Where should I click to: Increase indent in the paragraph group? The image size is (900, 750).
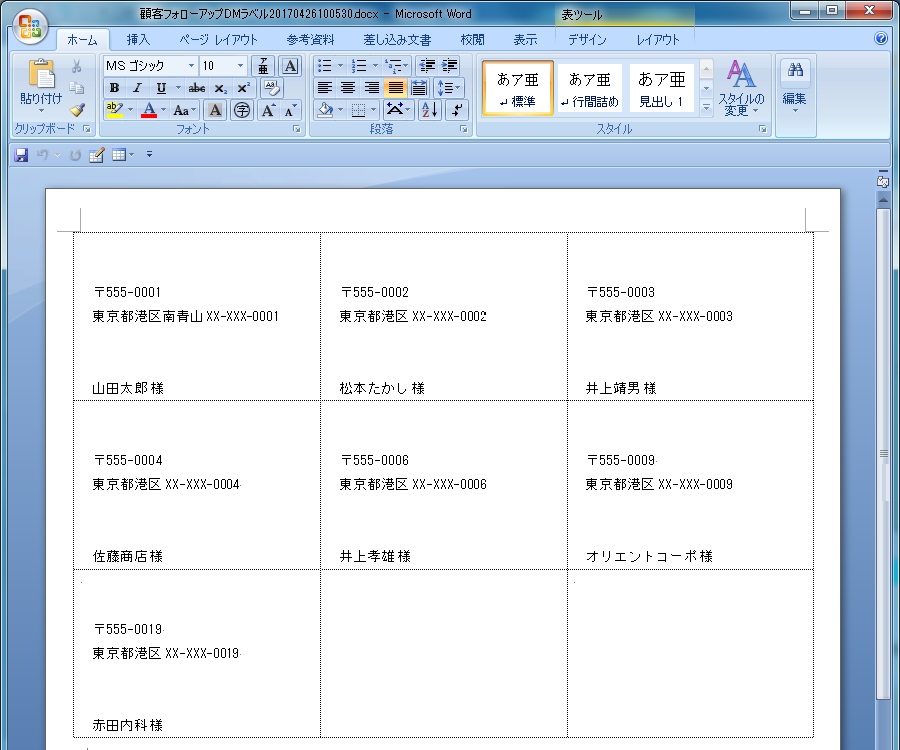(449, 65)
